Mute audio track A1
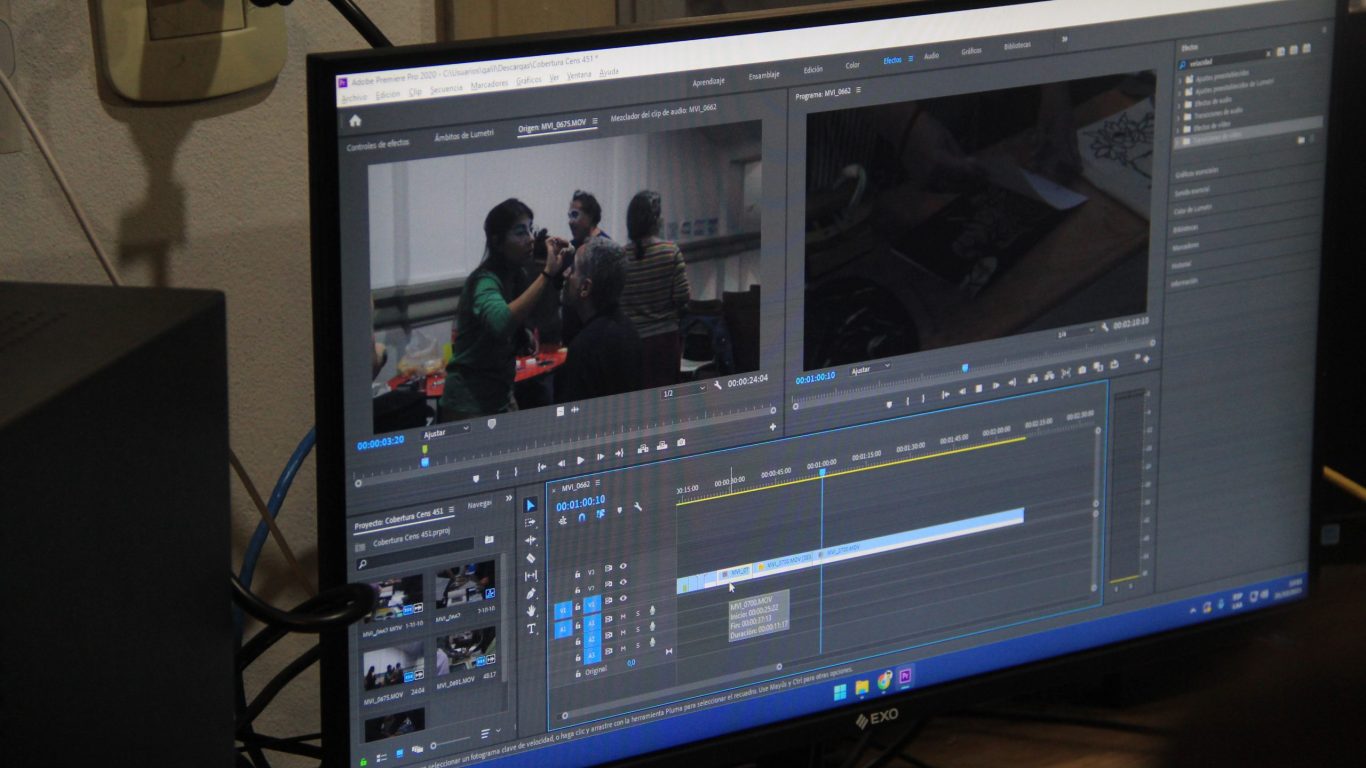This screenshot has height=768, width=1366. click(623, 617)
